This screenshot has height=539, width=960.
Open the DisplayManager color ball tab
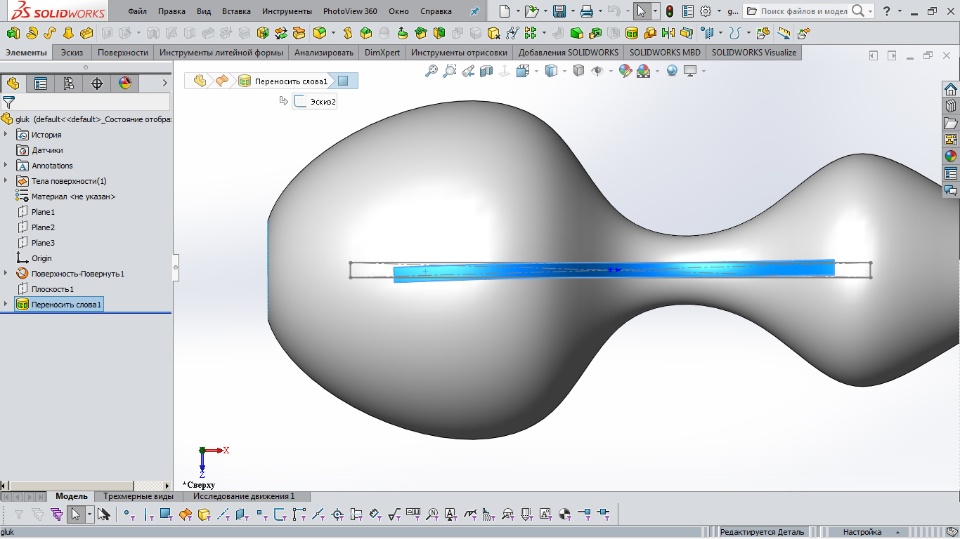125,83
